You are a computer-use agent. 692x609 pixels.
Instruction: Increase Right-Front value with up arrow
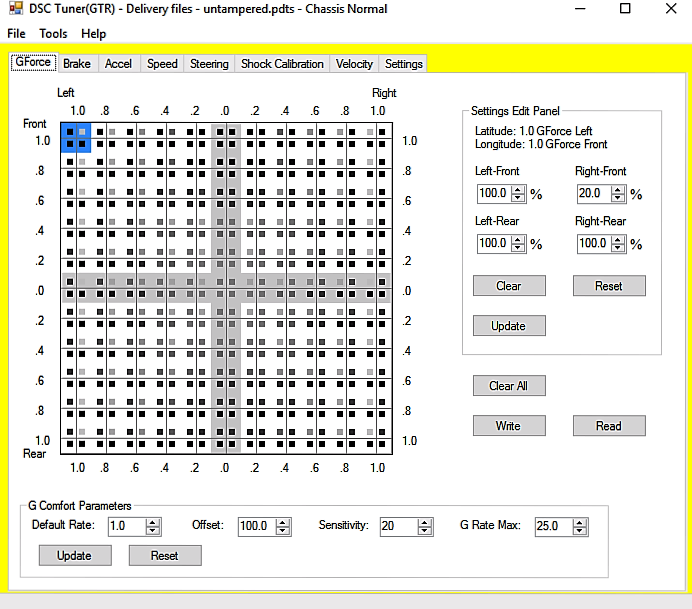point(618,190)
